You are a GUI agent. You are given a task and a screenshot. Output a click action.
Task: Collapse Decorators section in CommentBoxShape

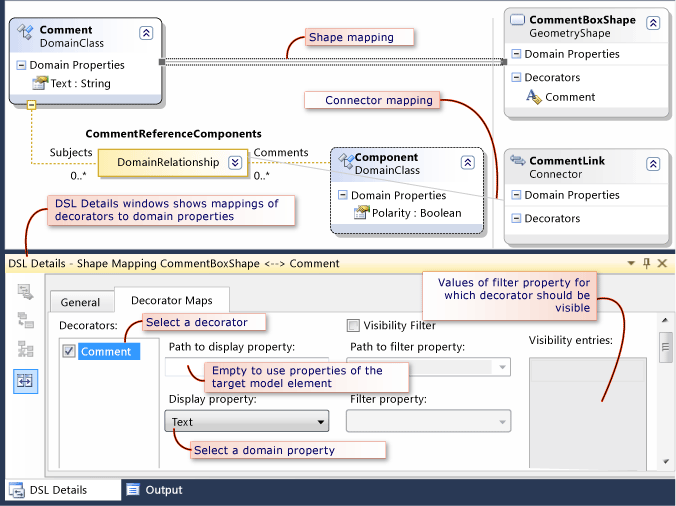tap(516, 77)
